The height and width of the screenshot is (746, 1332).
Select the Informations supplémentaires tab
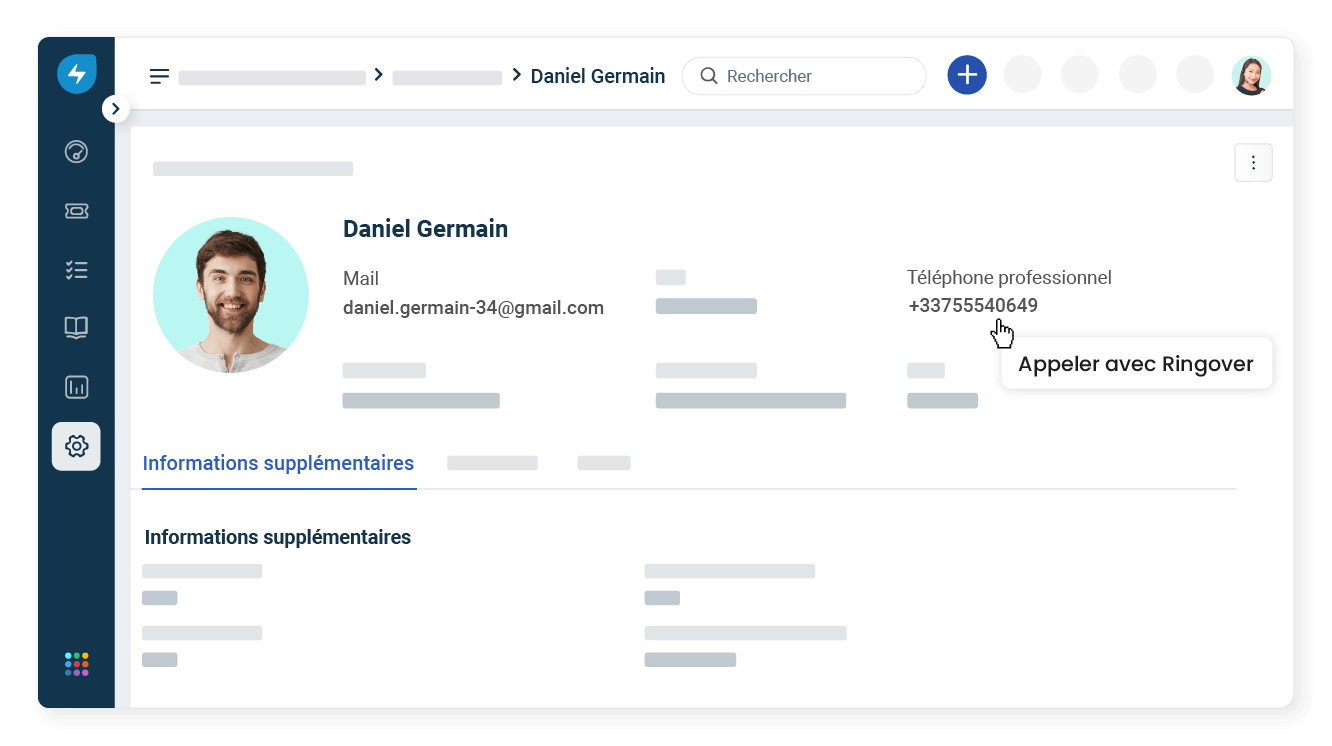tap(278, 464)
